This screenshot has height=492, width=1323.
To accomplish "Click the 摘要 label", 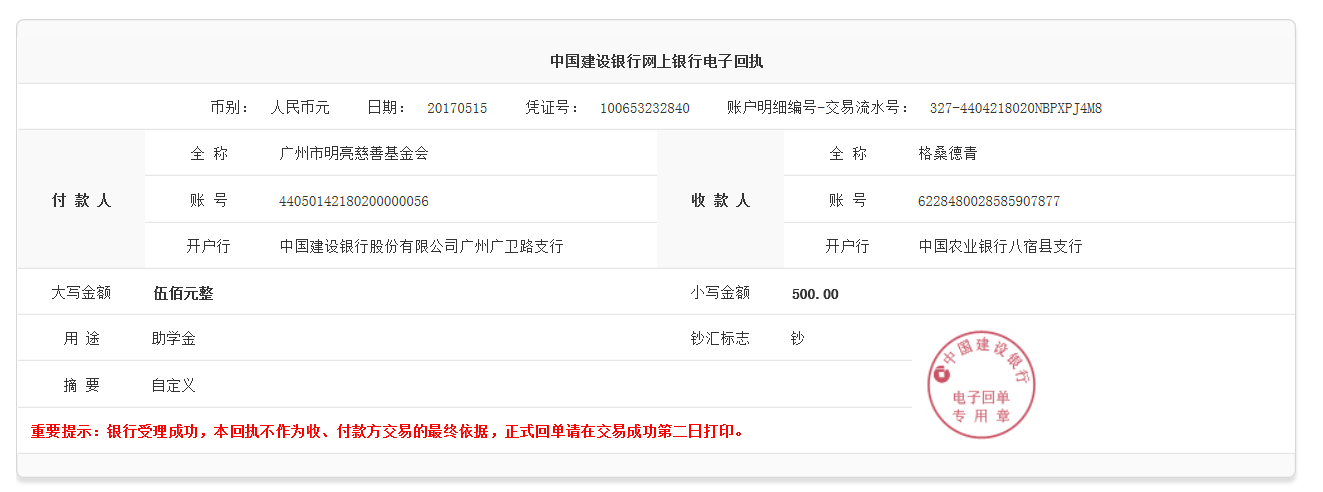I will tap(82, 385).
